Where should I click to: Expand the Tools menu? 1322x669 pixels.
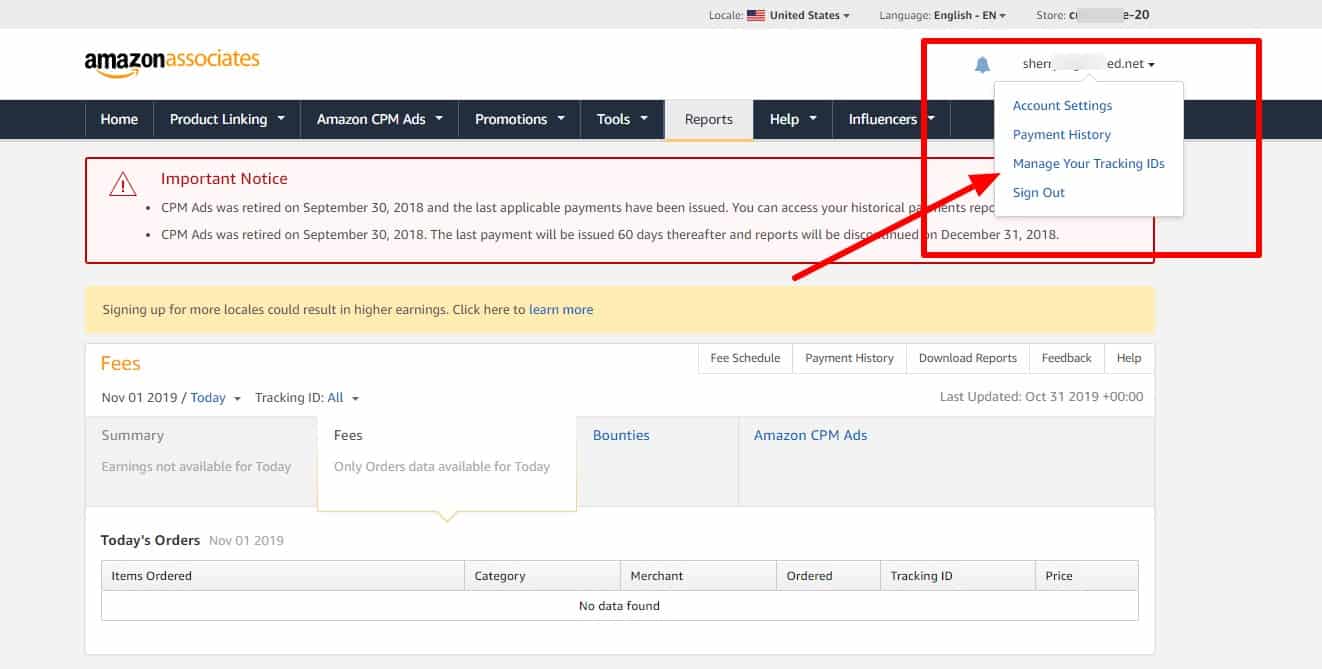click(622, 119)
